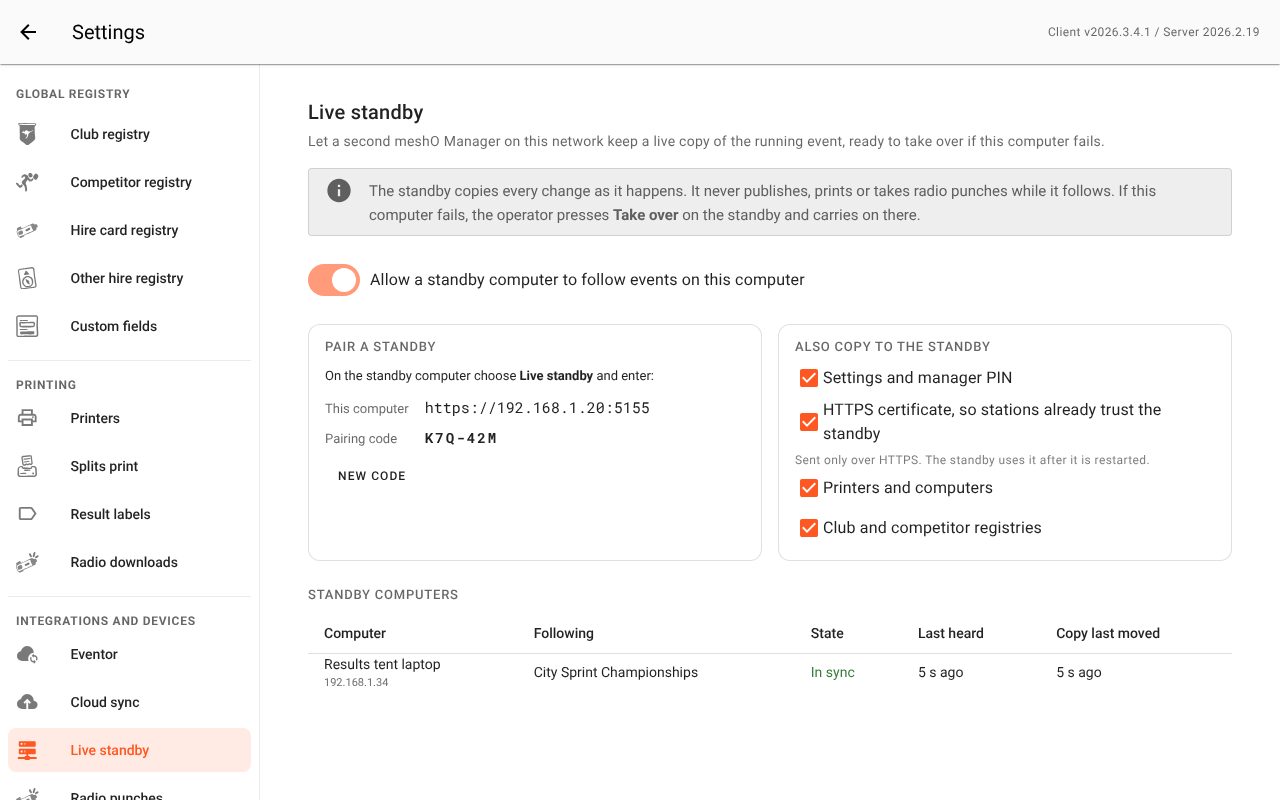Uncheck HTTPS certificate checkbox
This screenshot has width=1280, height=800.
[809, 422]
